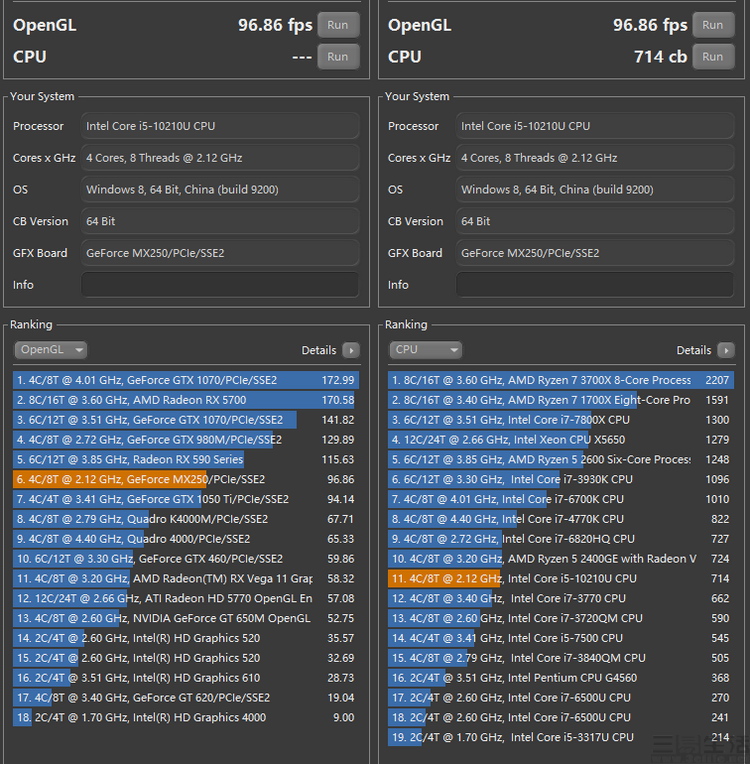Screen dimensions: 750x764
Task: Open the OpenGL ranking dropdown
Action: (51, 350)
